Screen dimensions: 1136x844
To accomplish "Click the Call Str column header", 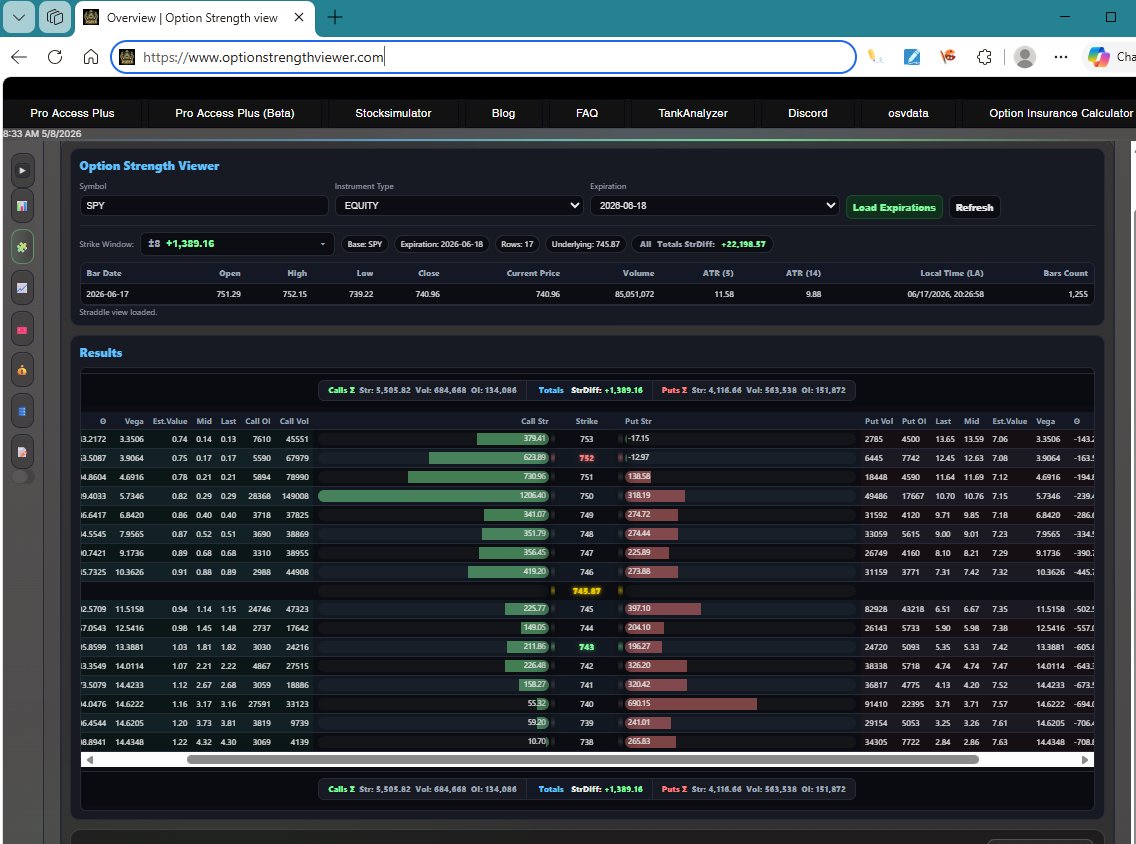I will coord(535,421).
